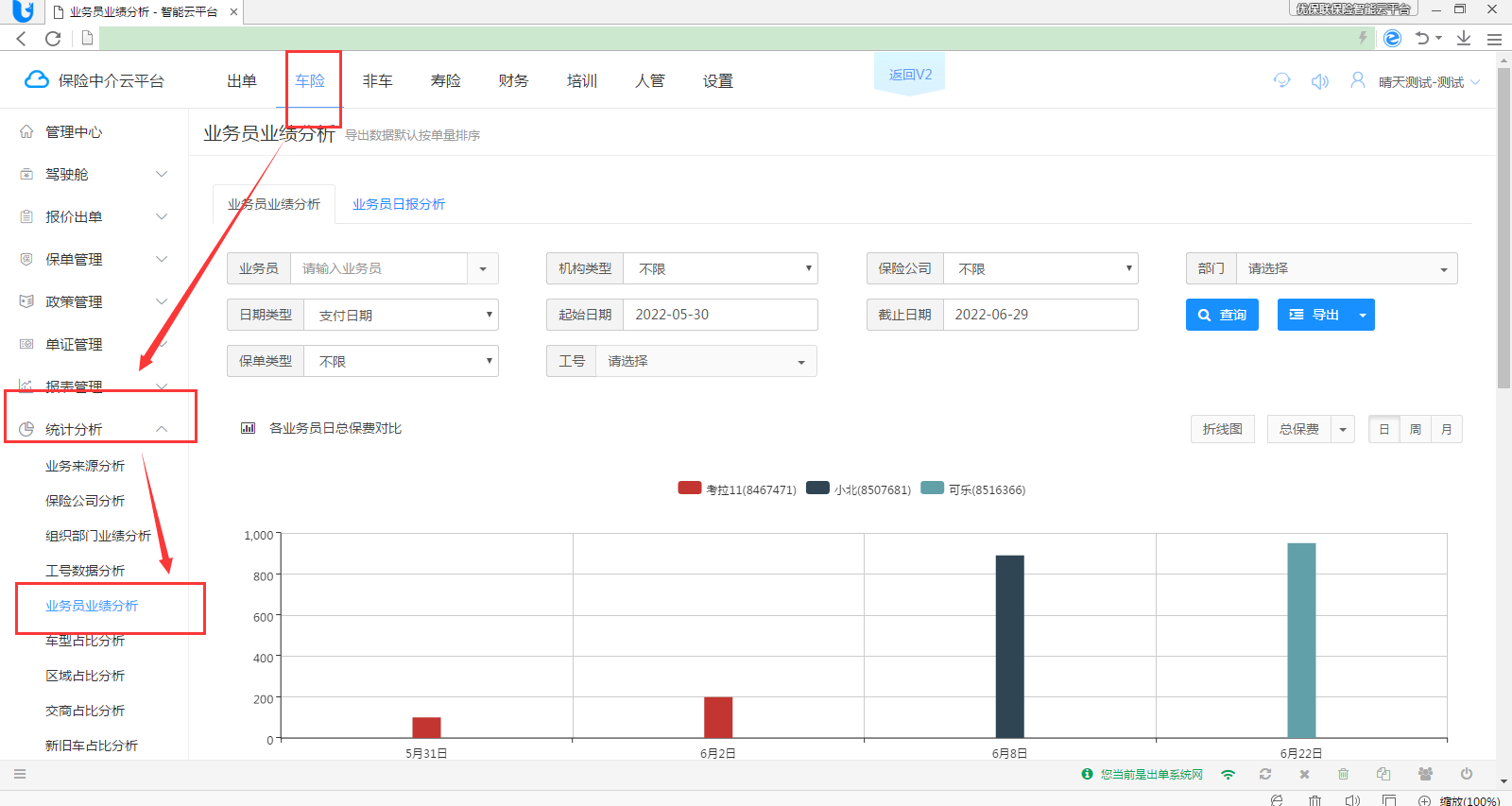This screenshot has width=1512, height=806.
Task: Open the 部门 dropdown
Action: pos(1347,268)
